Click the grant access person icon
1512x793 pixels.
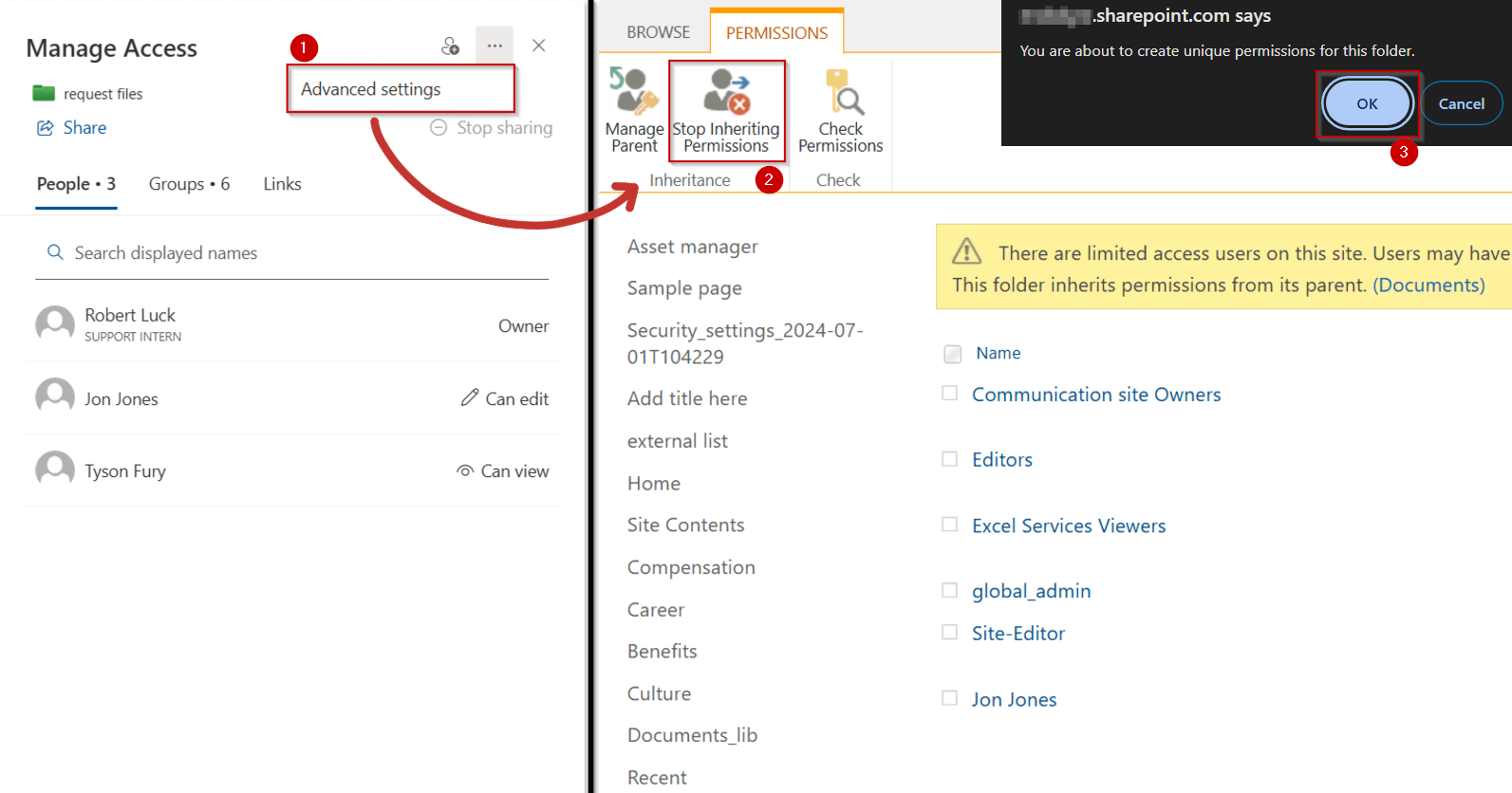(450, 46)
